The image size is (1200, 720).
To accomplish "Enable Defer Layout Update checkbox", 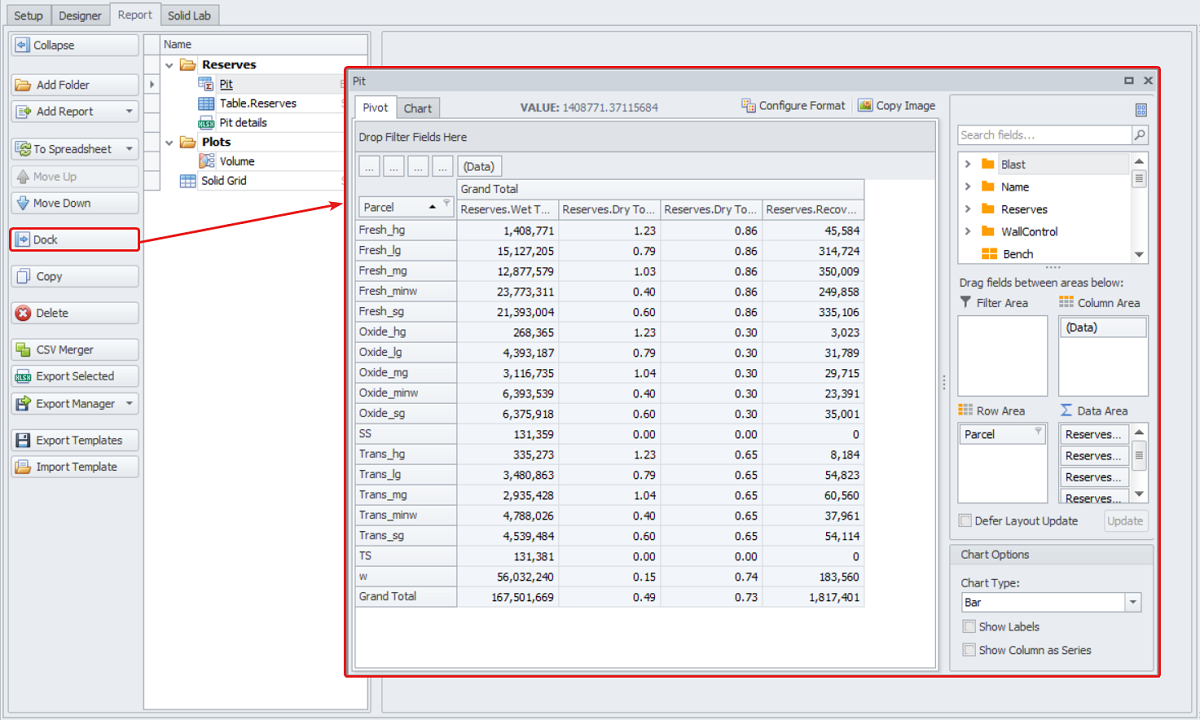I will click(965, 521).
